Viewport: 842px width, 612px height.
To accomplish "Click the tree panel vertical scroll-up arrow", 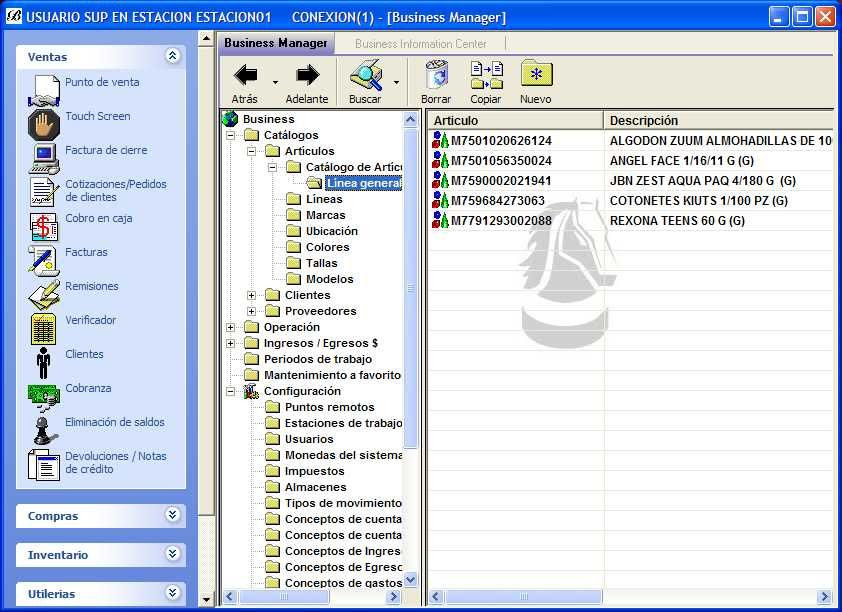I will click(411, 119).
